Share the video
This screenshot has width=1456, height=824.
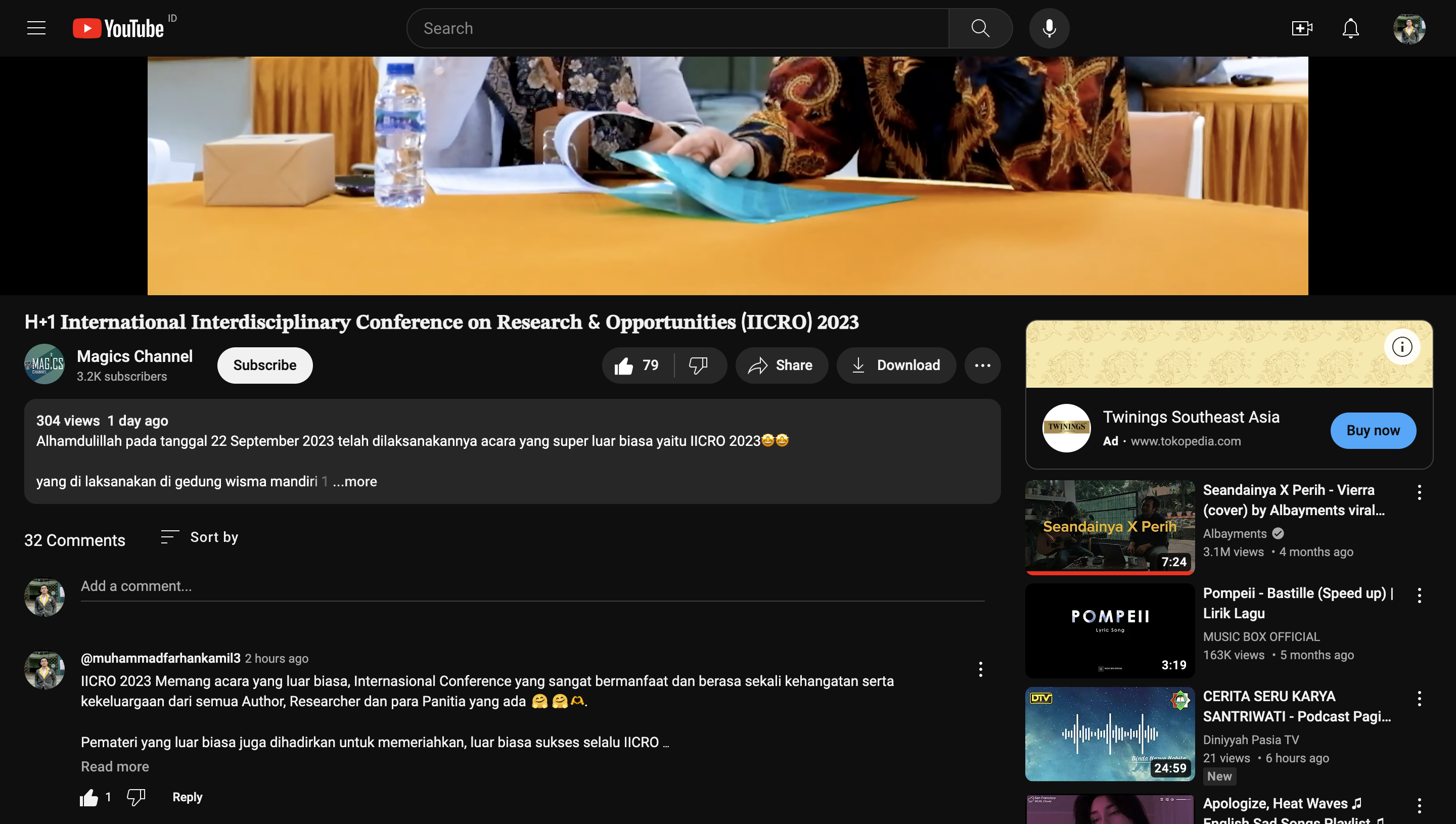click(x=782, y=365)
